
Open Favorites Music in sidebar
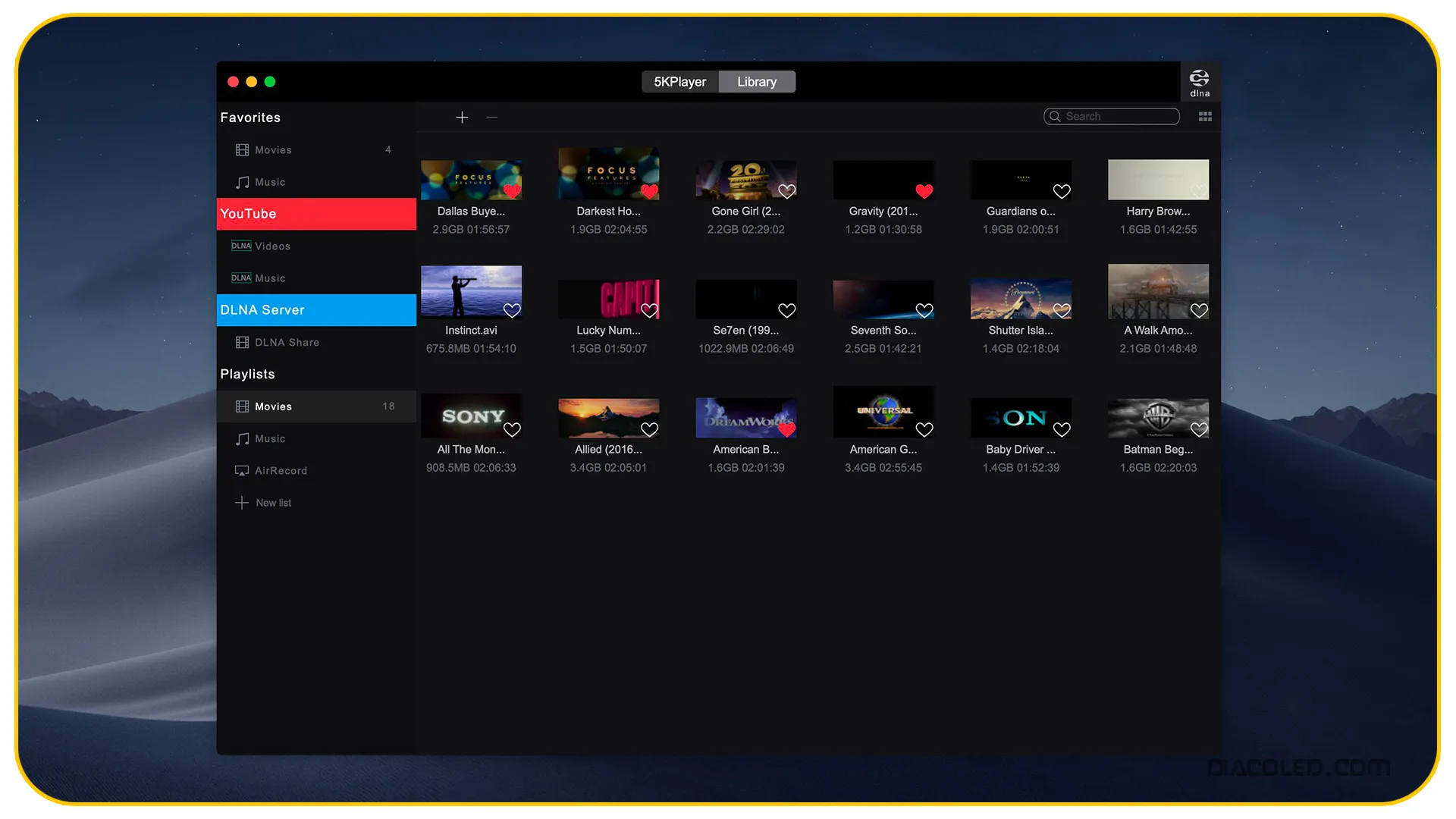tap(316, 182)
